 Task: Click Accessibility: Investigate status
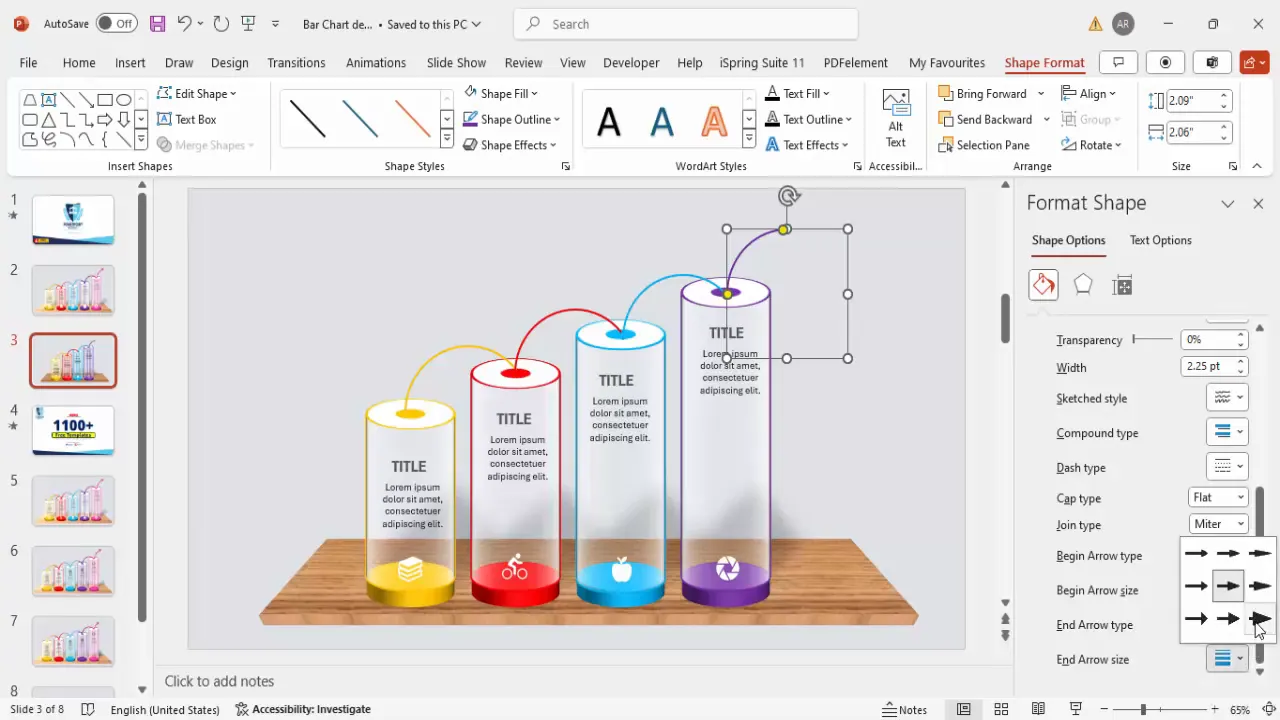pos(303,709)
